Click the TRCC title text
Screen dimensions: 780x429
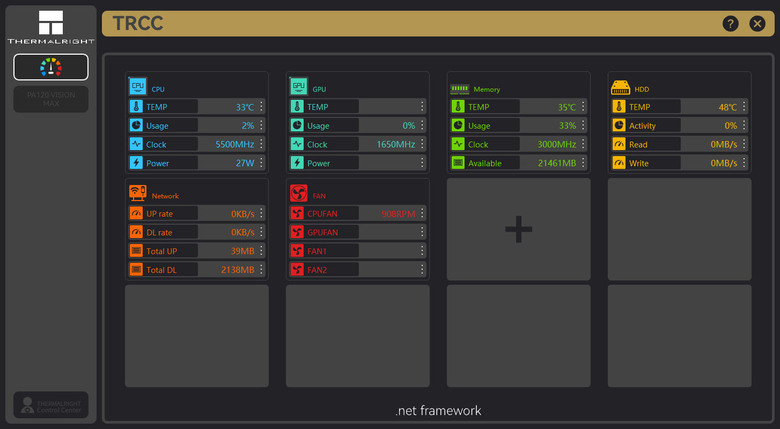(x=138, y=23)
